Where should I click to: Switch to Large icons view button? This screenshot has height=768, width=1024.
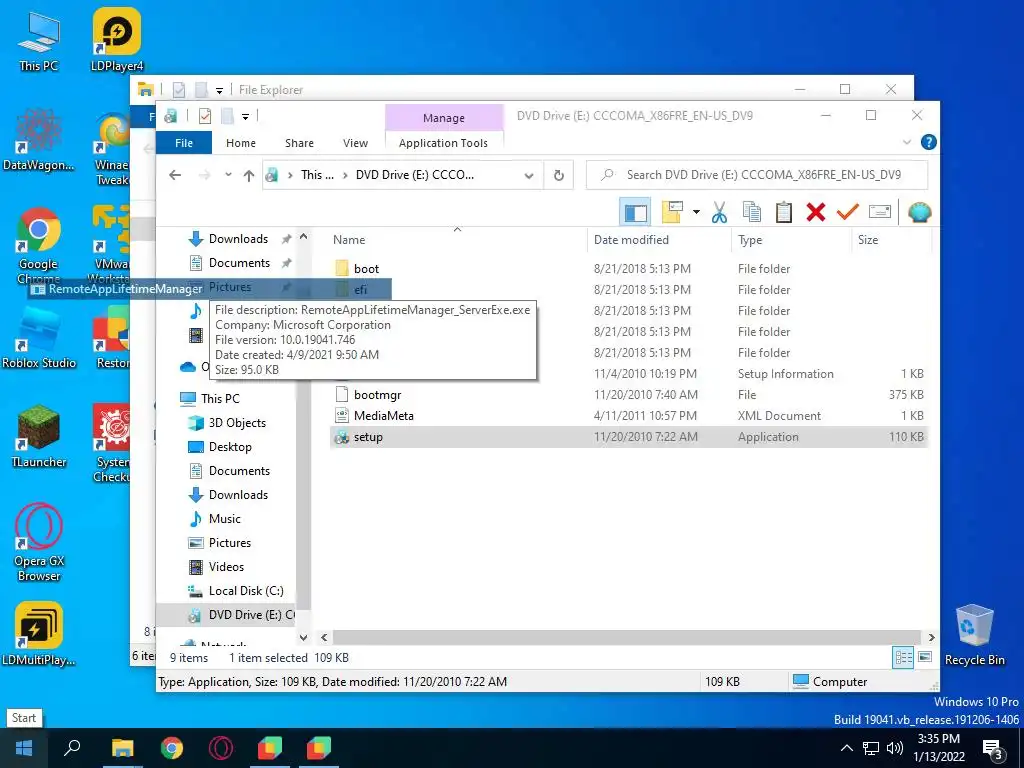tap(925, 657)
